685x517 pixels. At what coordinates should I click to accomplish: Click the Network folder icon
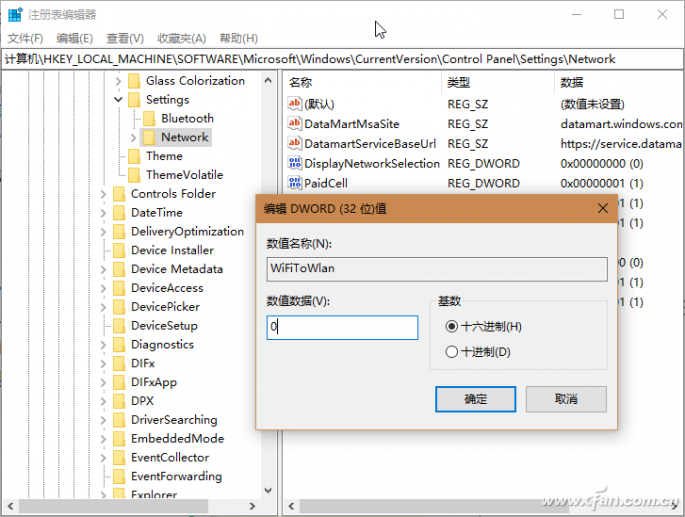(x=149, y=137)
